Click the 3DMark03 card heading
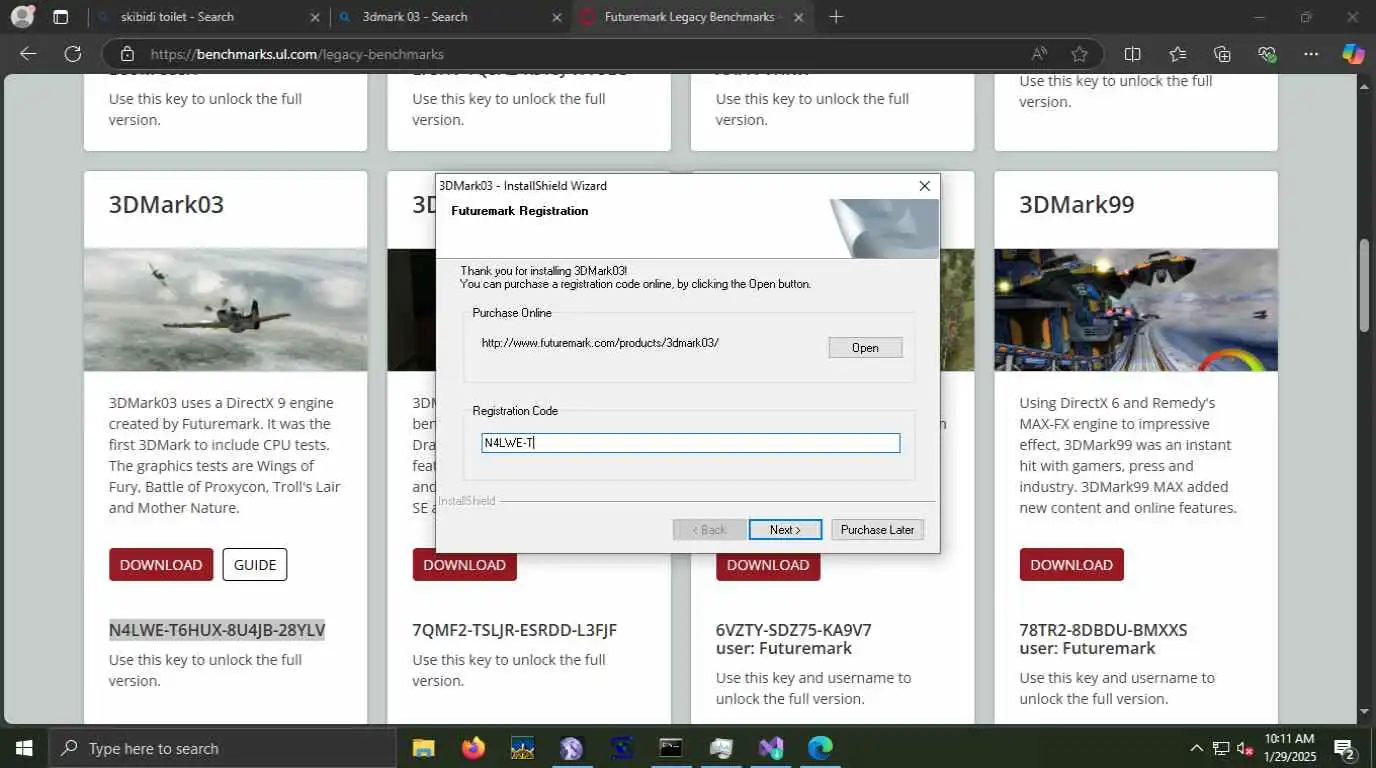Viewport: 1376px width, 768px height. (x=166, y=204)
